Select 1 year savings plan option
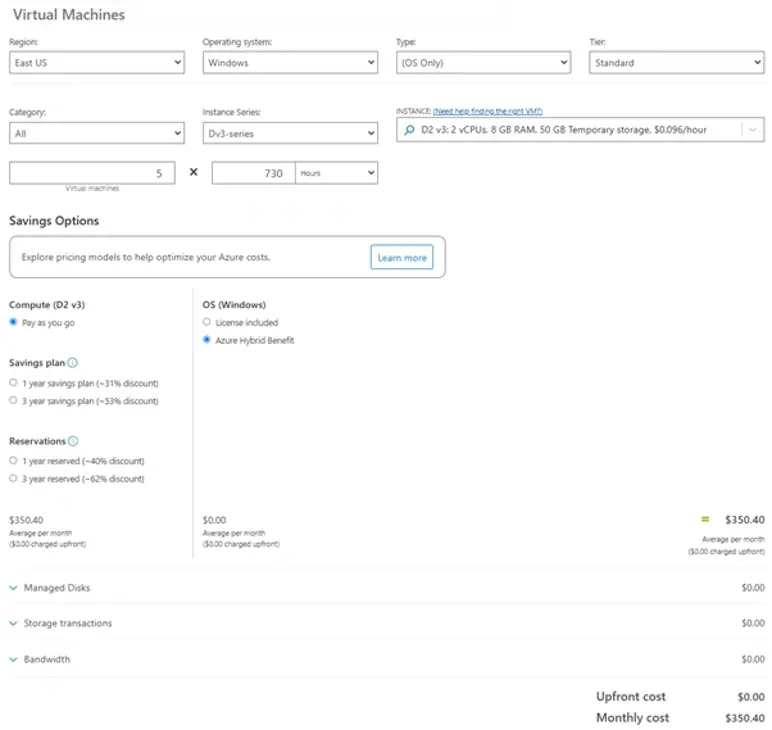The height and width of the screenshot is (730, 772). coord(13,382)
